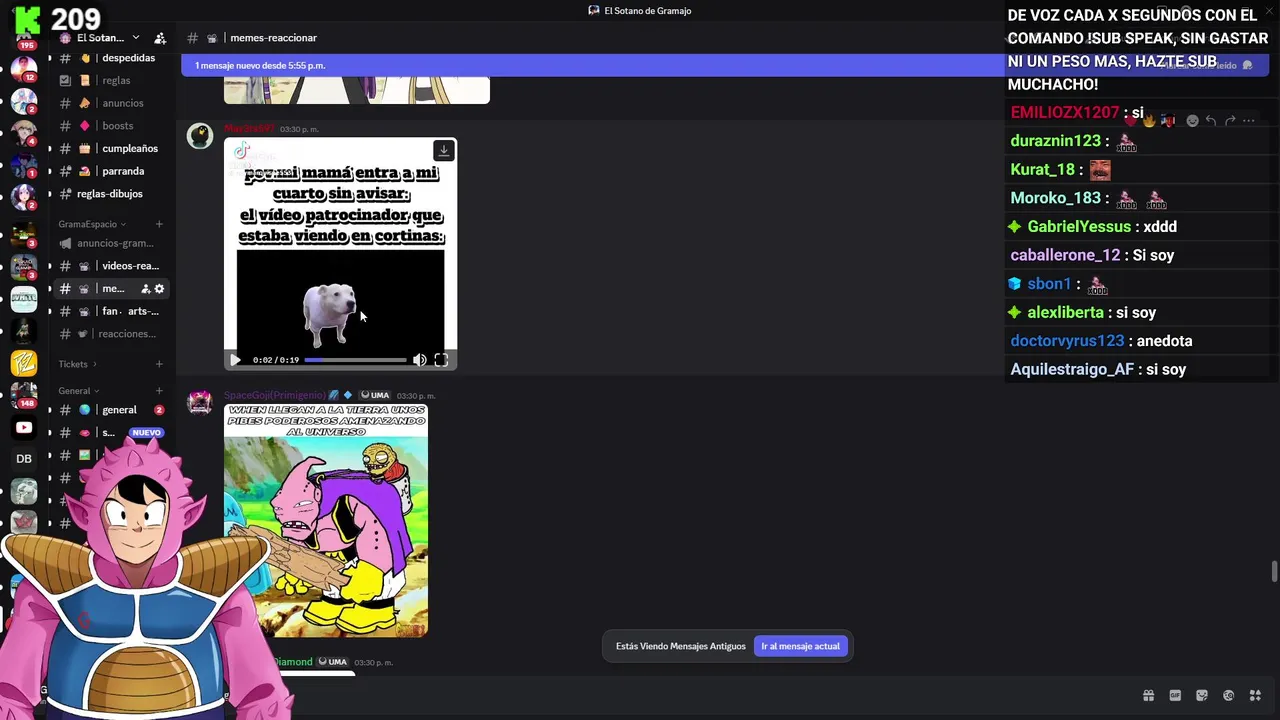Open the despedidas channel

coord(110,58)
